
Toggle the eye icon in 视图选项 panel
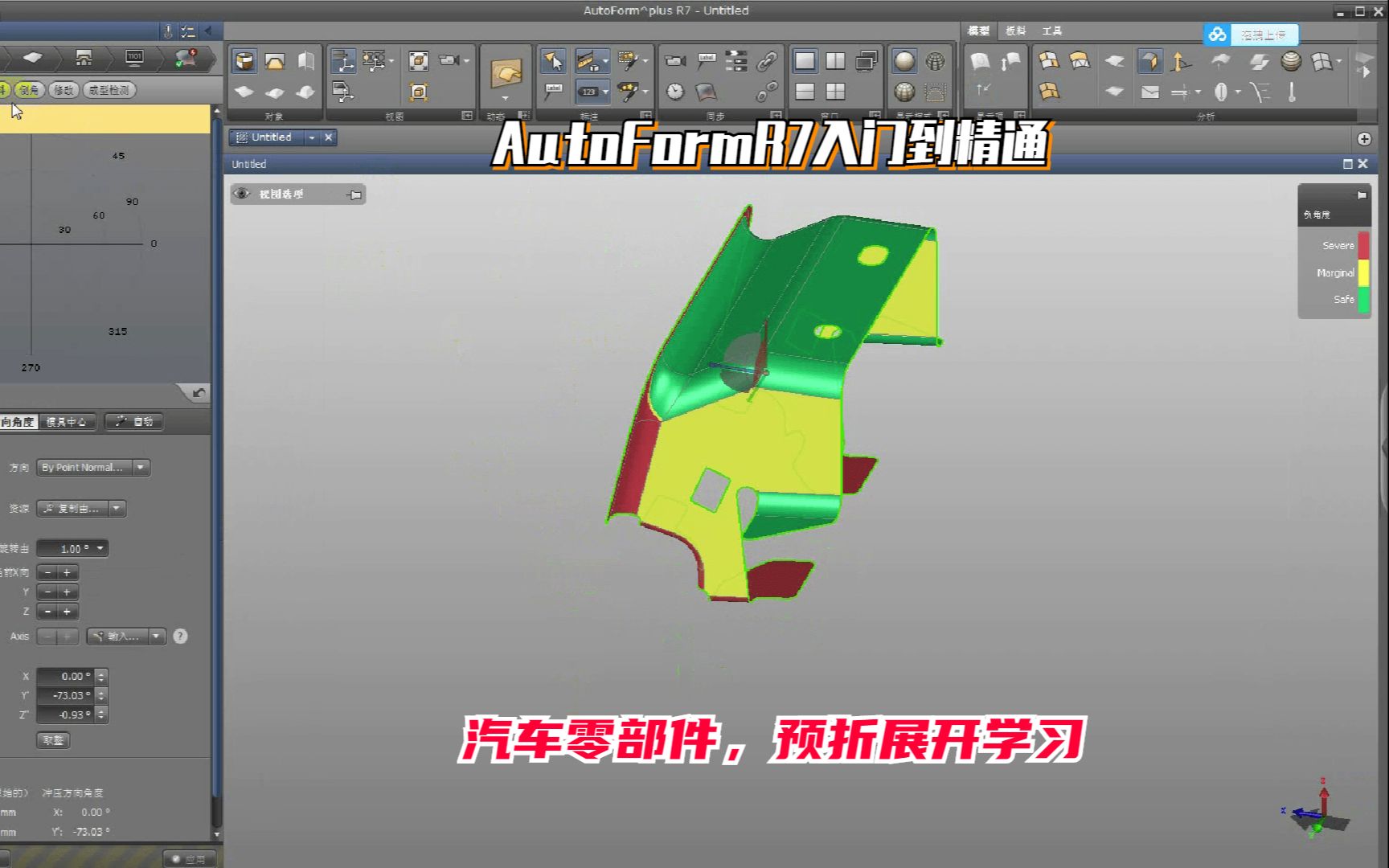coord(241,194)
